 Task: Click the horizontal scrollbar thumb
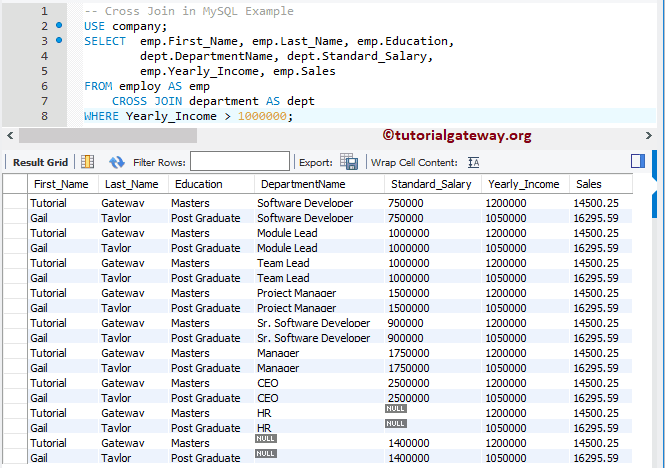point(108,136)
